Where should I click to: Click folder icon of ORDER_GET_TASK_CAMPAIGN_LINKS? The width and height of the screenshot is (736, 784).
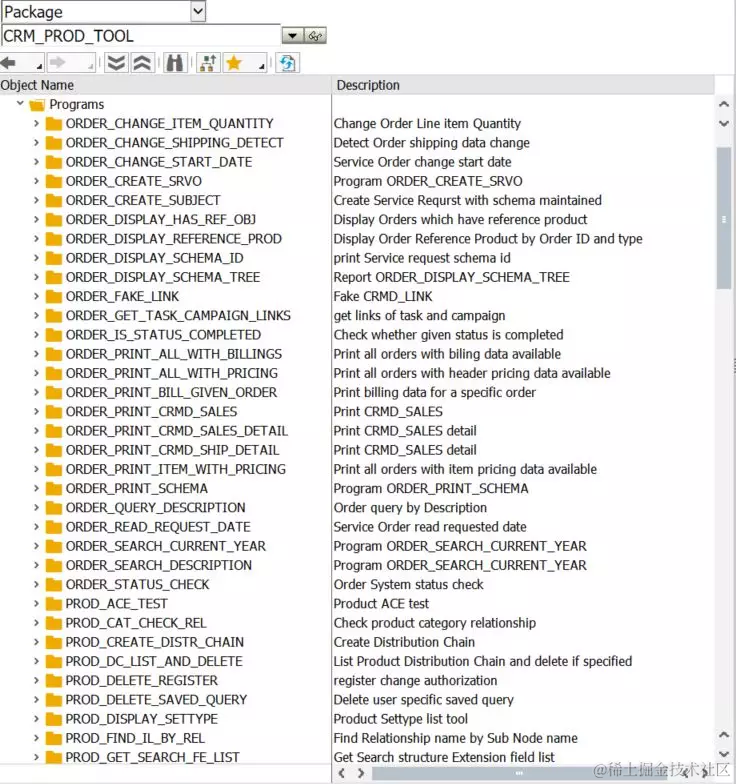(x=54, y=316)
